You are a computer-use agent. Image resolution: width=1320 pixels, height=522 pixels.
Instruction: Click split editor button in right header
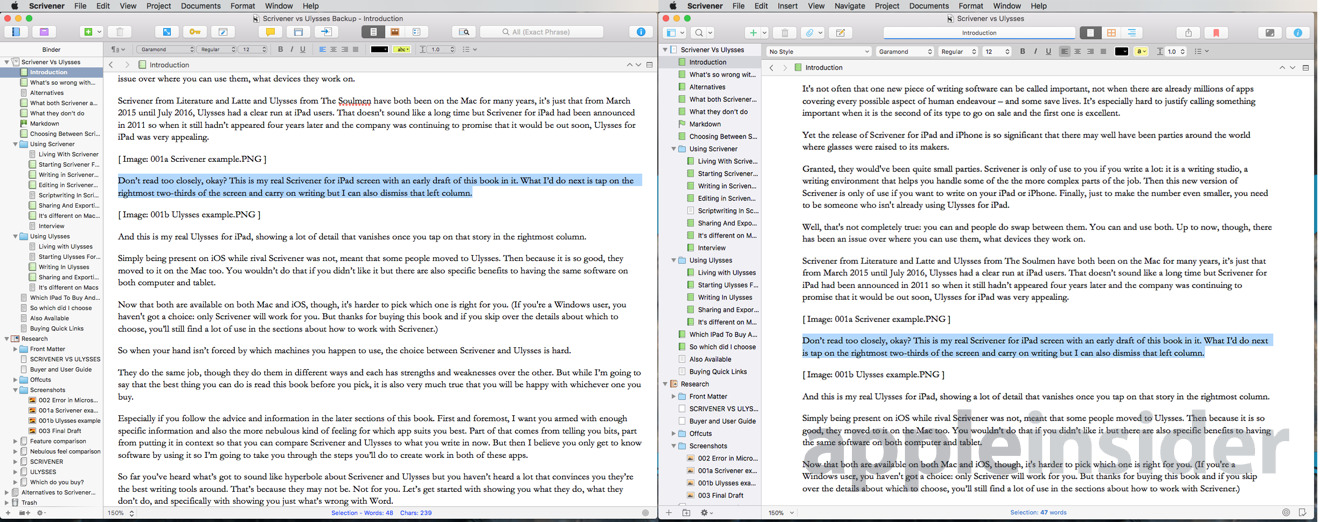1305,67
